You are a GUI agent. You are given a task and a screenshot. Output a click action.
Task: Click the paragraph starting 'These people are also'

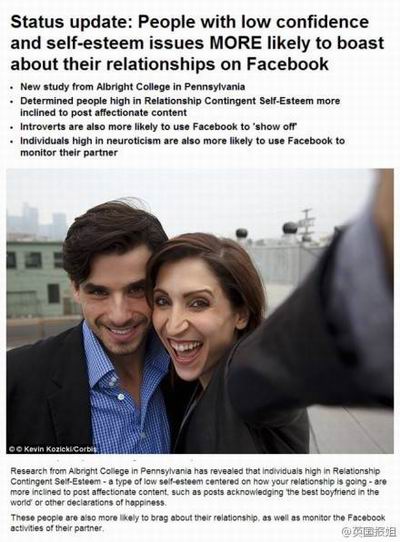197,523
